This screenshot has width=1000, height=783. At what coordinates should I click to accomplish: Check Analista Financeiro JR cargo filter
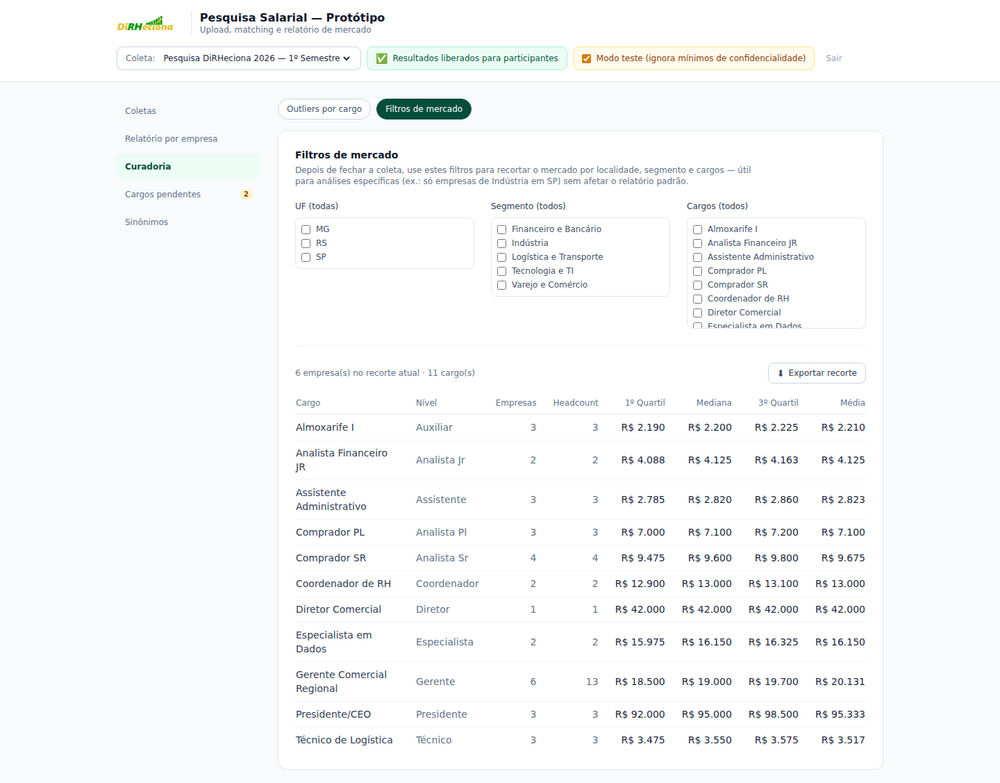click(x=698, y=244)
